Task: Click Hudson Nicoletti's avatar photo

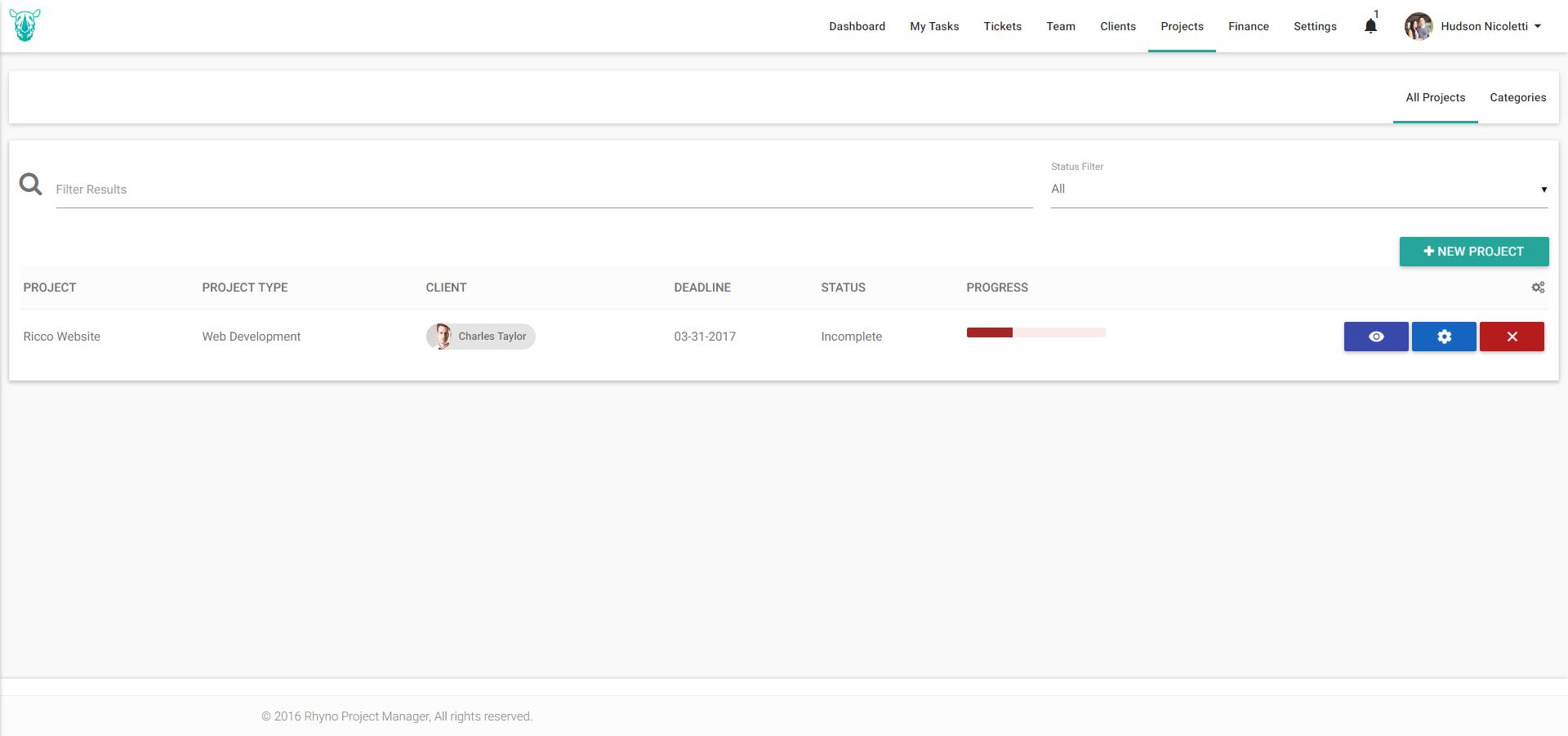Action: click(x=1419, y=26)
